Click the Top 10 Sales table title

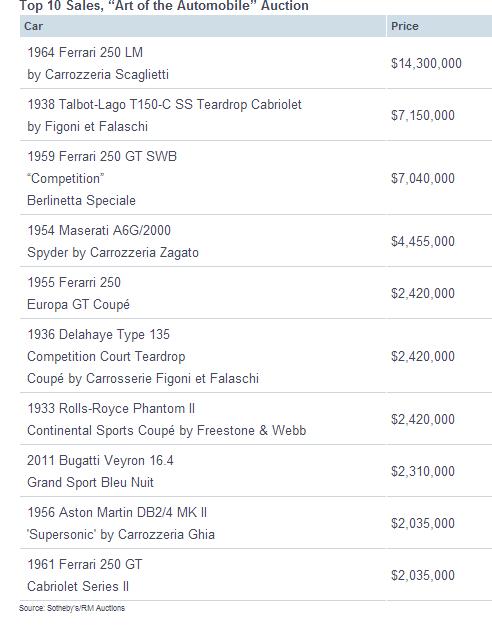[x=164, y=6]
